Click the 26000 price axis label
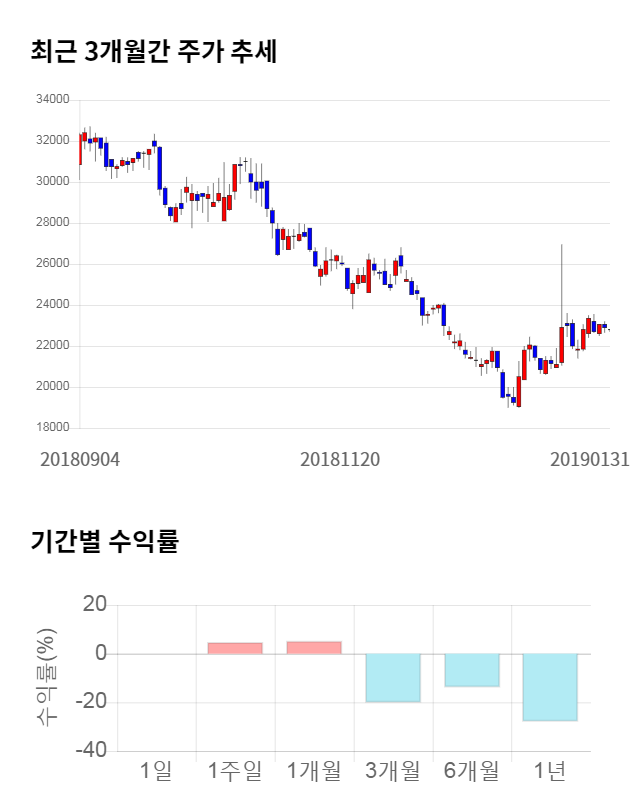 point(52,264)
